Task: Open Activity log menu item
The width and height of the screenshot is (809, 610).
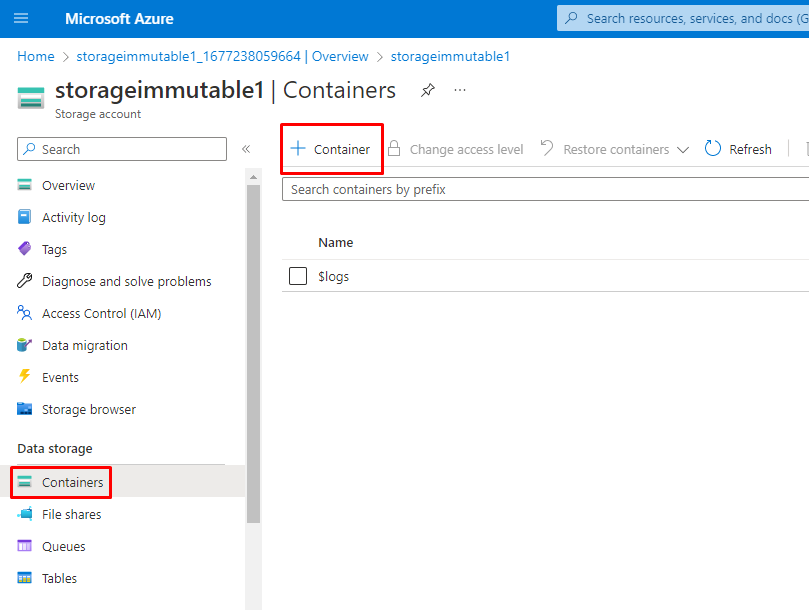Action: coord(74,217)
